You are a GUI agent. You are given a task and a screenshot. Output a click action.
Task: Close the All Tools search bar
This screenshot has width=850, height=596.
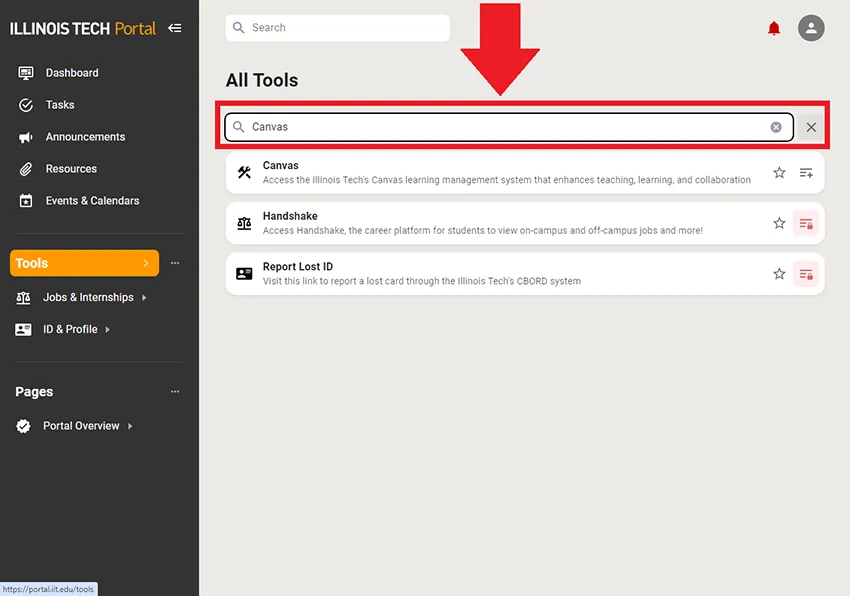pos(811,127)
